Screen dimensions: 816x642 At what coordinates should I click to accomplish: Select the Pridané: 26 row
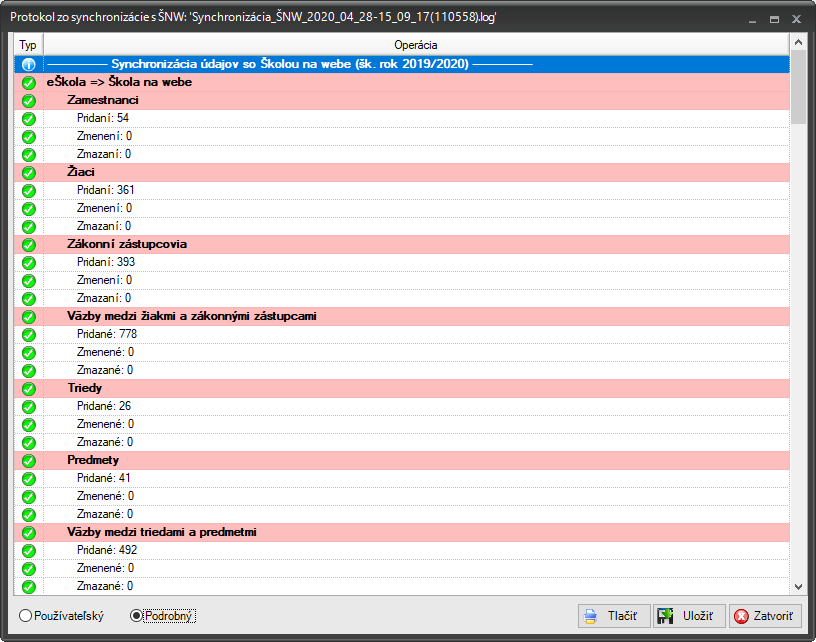pos(402,406)
